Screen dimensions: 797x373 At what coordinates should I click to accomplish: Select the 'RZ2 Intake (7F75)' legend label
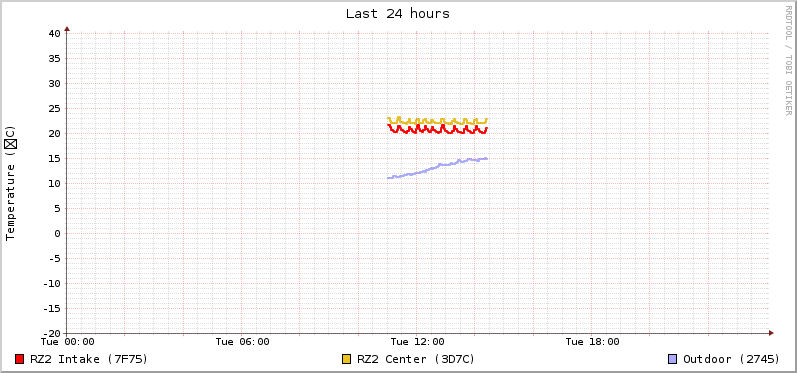tap(89, 359)
